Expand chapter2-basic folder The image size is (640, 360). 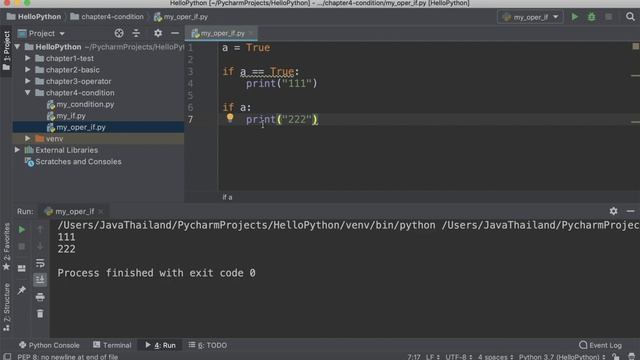click(27, 70)
